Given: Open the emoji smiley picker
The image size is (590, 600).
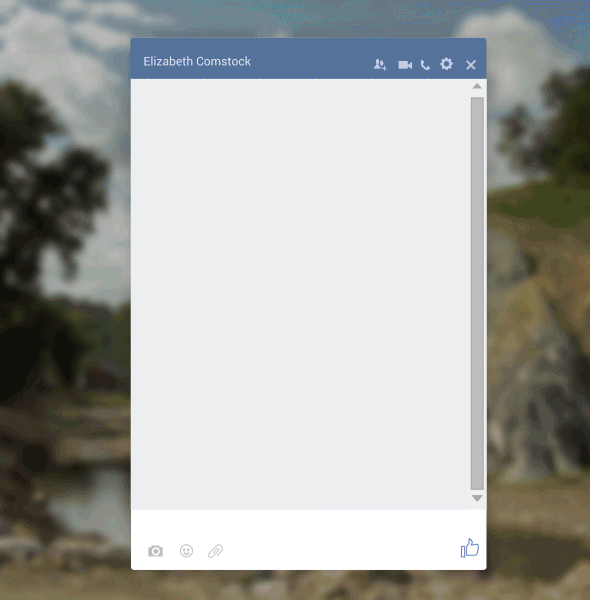Looking at the screenshot, I should (x=186, y=551).
